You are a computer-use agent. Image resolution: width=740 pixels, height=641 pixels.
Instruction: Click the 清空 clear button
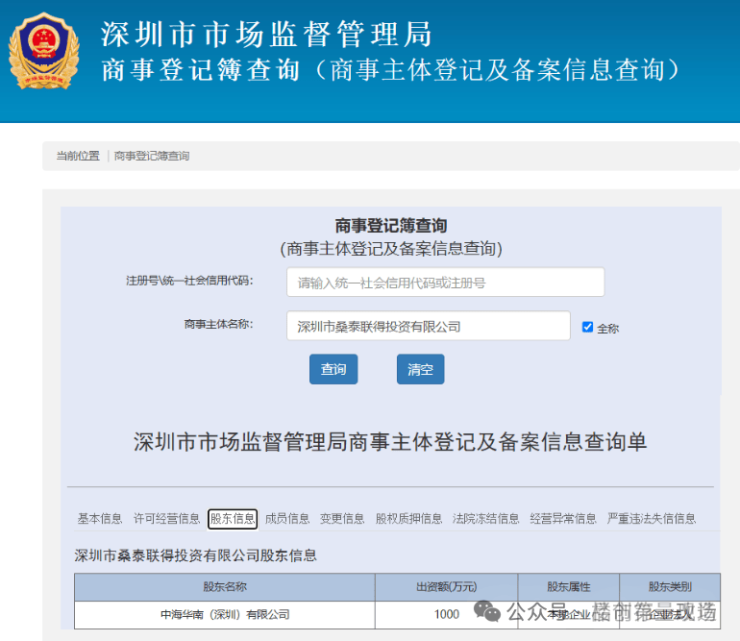point(420,369)
